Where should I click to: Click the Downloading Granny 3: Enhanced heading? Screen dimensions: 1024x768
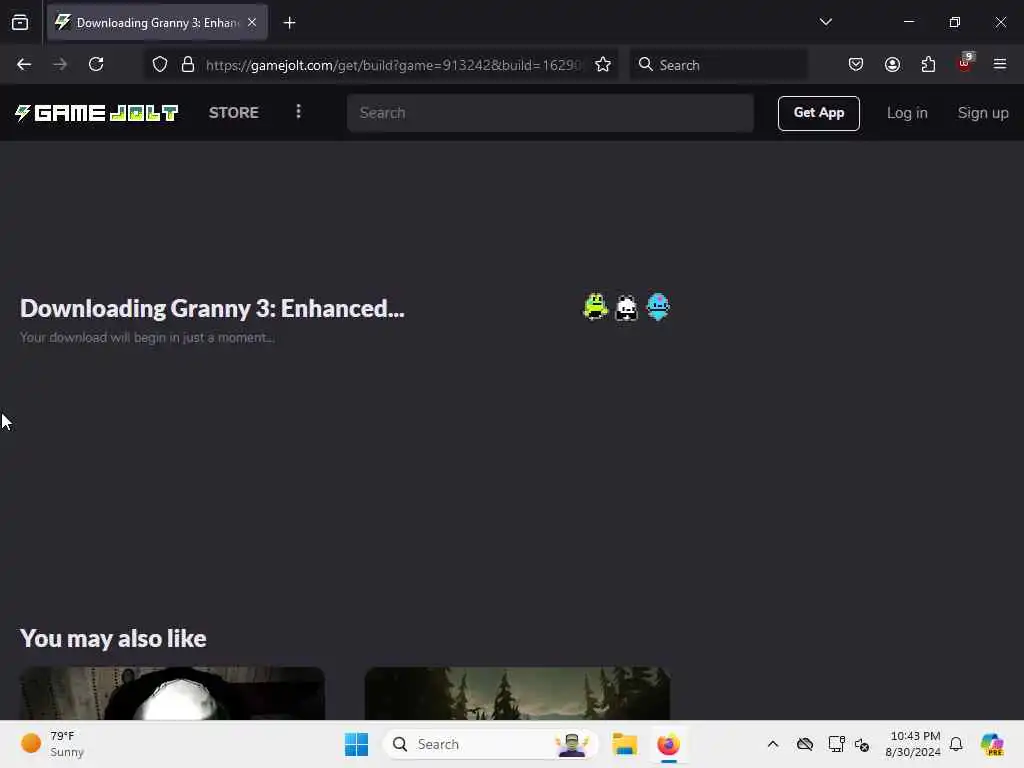click(212, 308)
